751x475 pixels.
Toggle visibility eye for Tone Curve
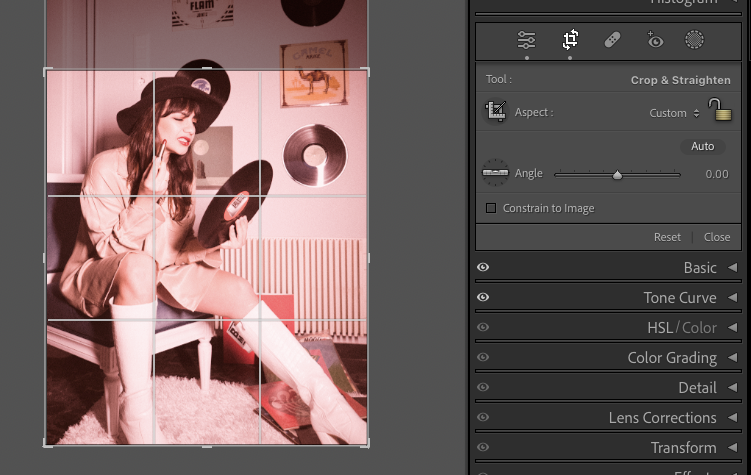pos(483,298)
